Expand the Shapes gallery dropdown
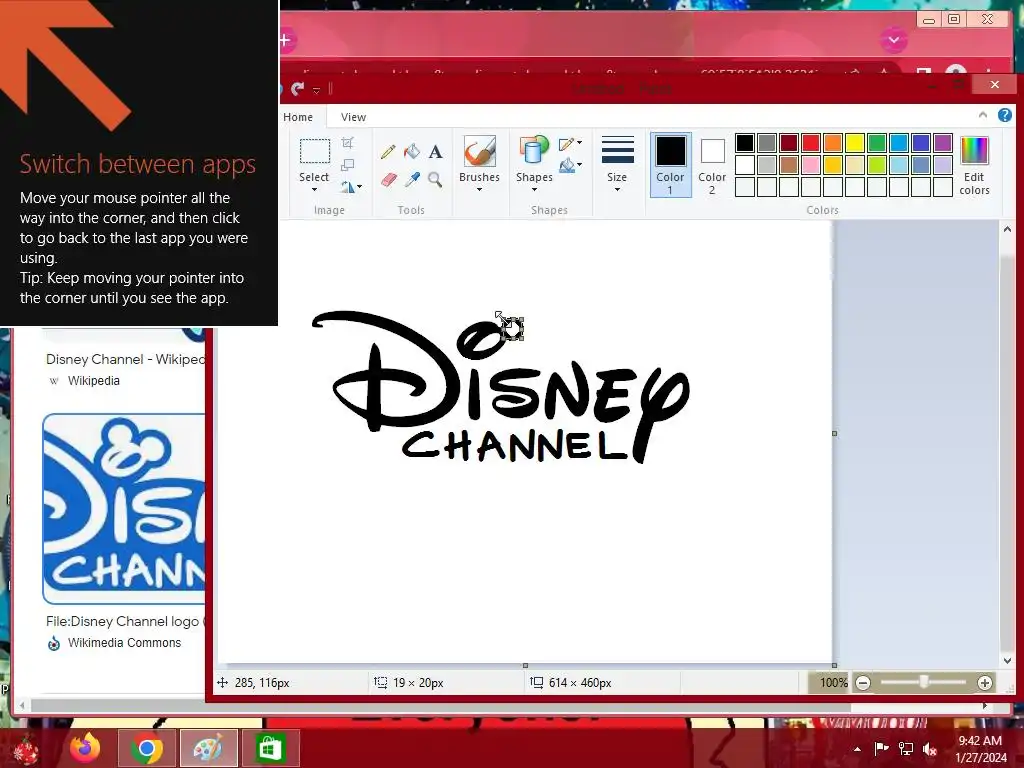This screenshot has height=768, width=1024. (534, 189)
